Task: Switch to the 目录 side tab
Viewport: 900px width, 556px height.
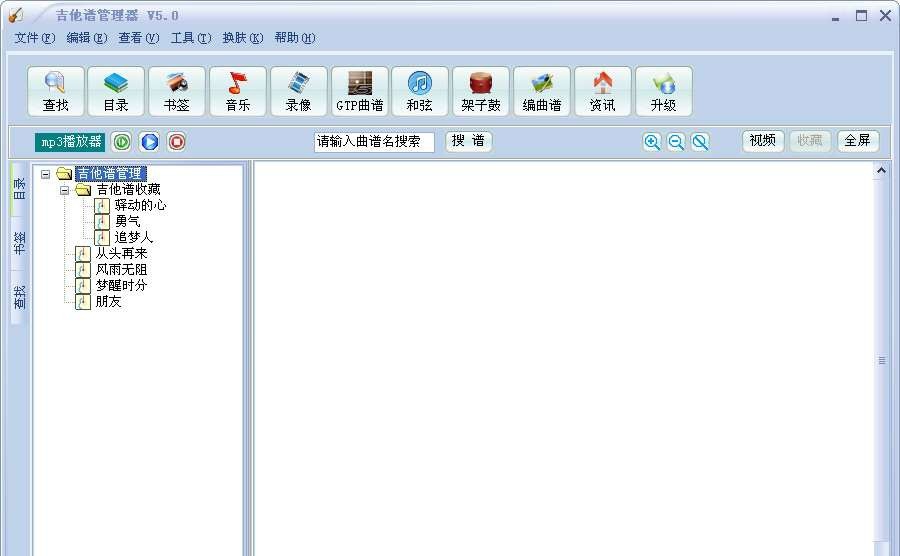Action: tap(19, 189)
